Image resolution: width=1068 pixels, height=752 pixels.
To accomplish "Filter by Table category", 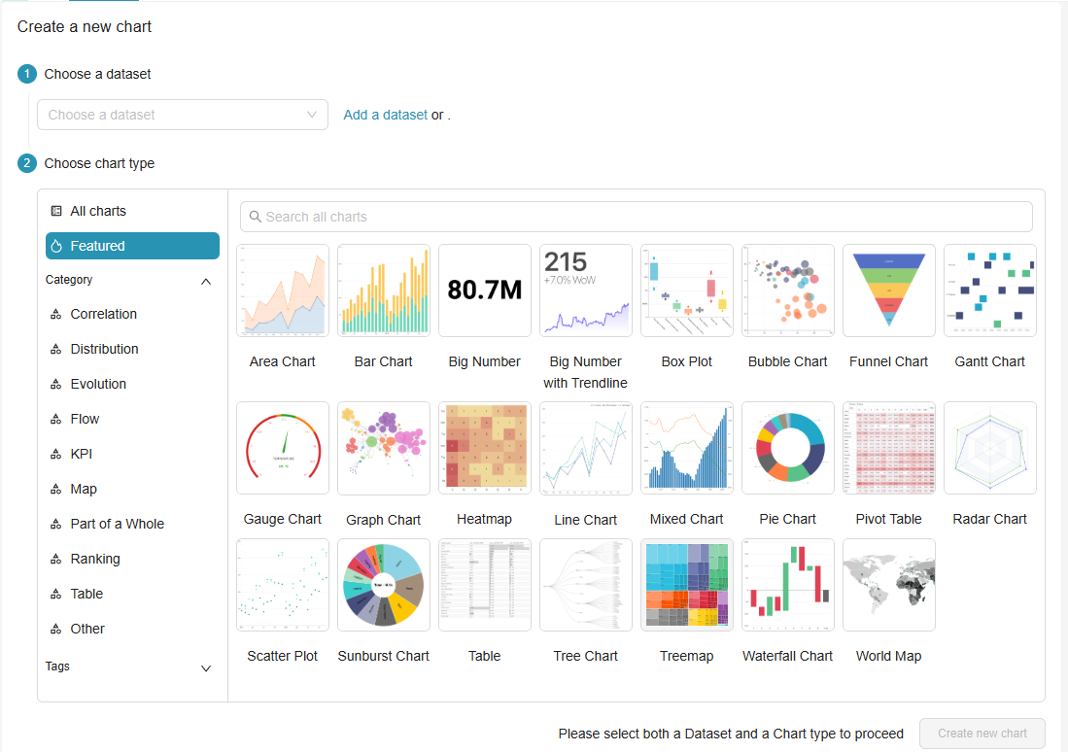I will pos(132,594).
